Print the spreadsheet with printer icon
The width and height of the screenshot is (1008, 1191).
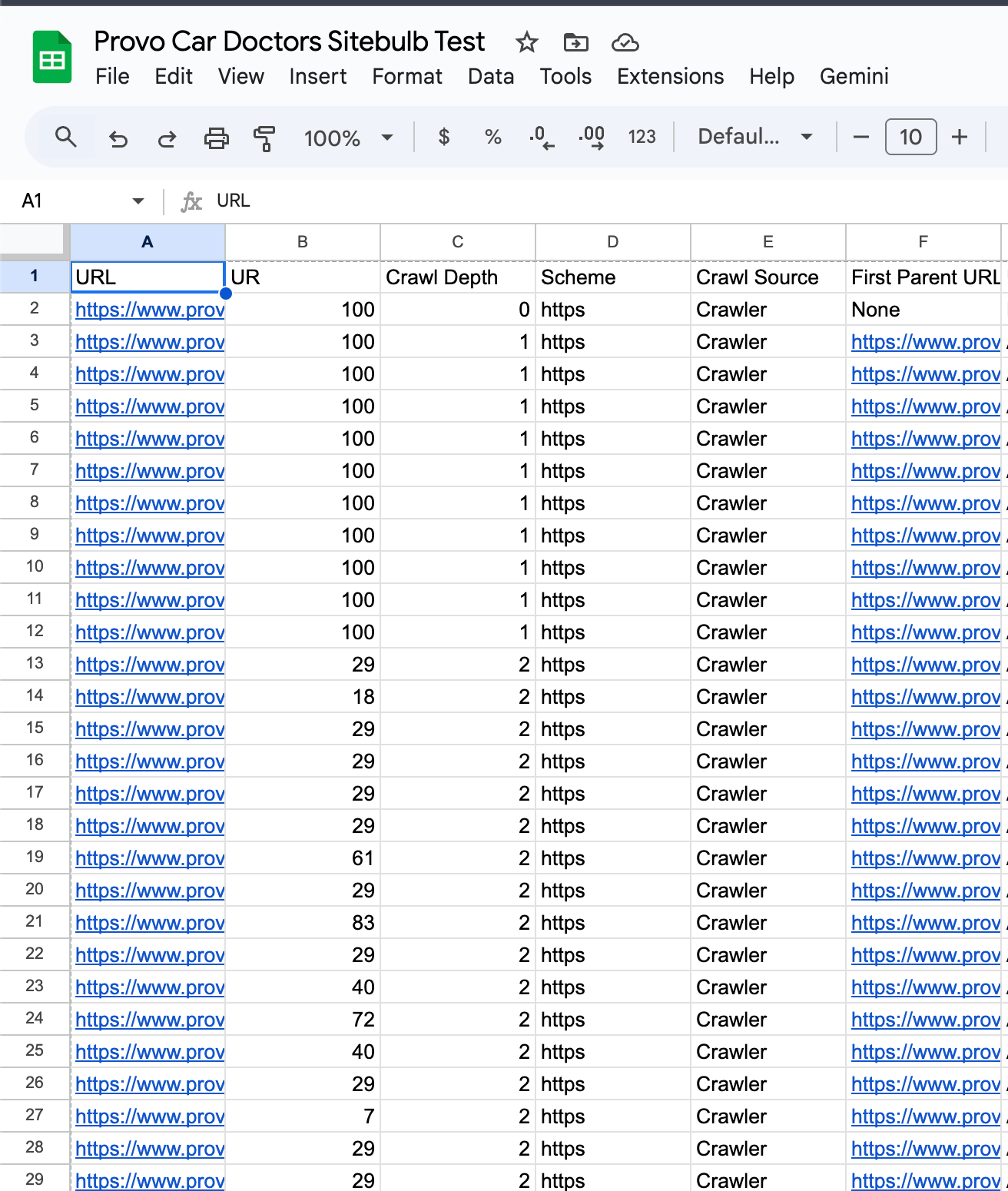click(216, 138)
